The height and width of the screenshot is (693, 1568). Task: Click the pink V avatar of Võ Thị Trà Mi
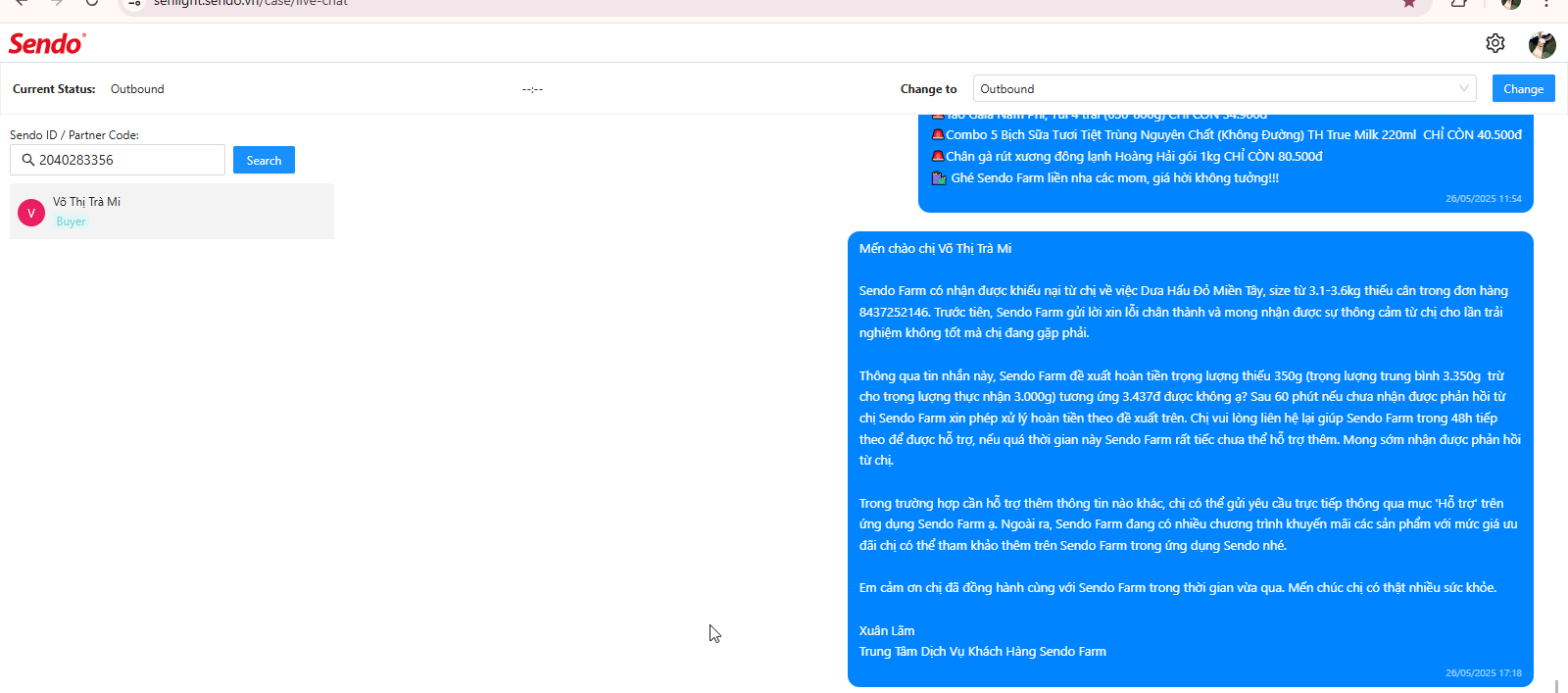pos(31,212)
